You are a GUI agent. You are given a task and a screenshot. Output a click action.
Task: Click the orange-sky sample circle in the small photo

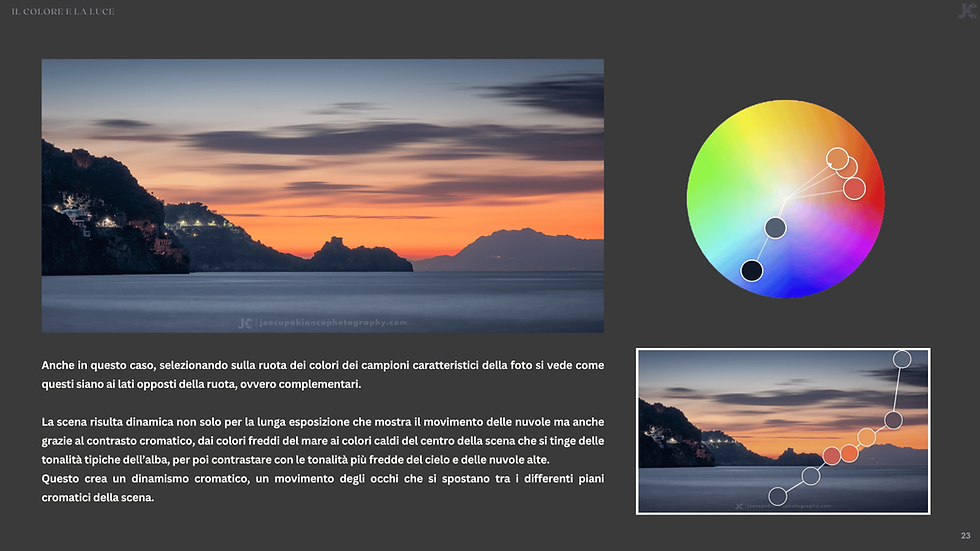[x=866, y=437]
